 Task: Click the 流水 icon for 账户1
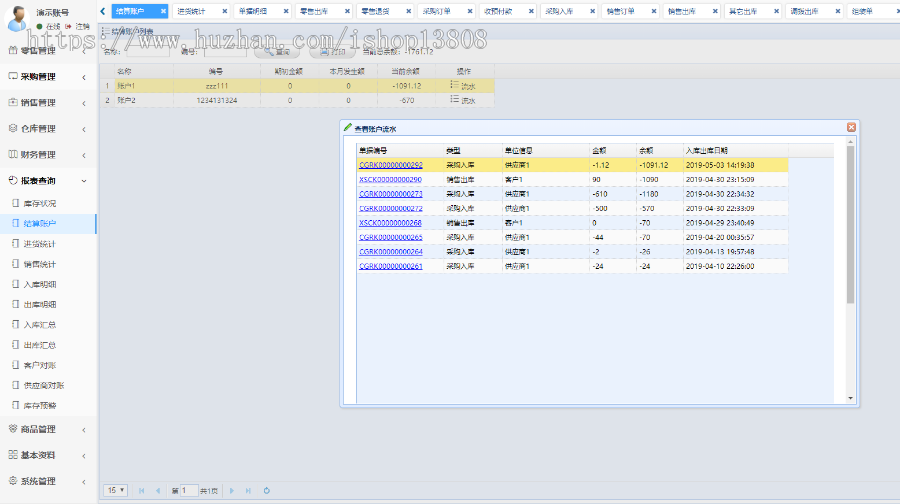tap(455, 86)
